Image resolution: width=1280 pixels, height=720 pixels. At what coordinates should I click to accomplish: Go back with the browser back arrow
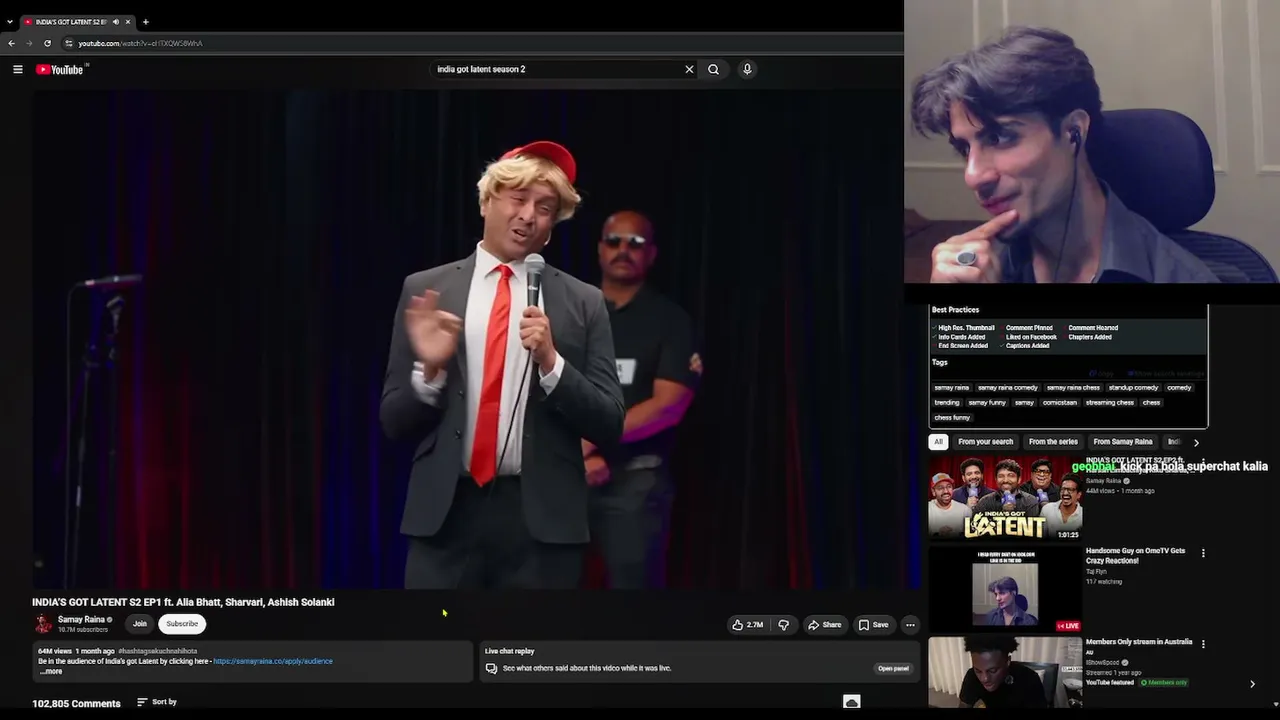[11, 43]
